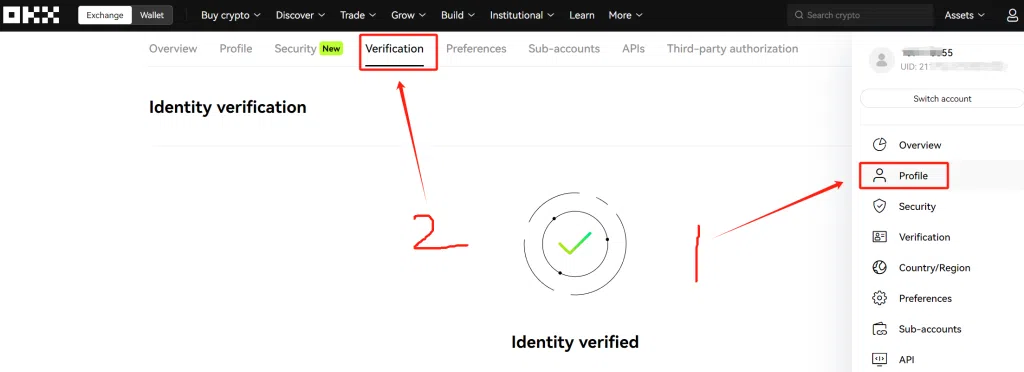Expand the Buy crypto dropdown
Screen dimensions: 1024x372
(x=231, y=15)
